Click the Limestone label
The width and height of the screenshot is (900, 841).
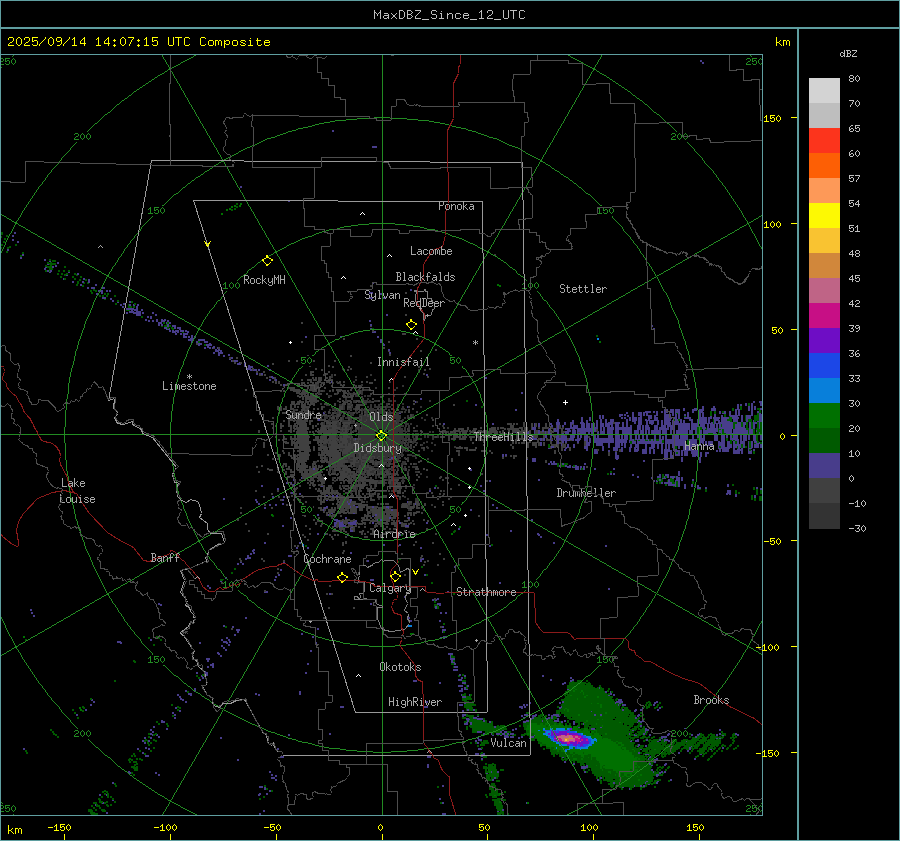pyautogui.click(x=189, y=386)
